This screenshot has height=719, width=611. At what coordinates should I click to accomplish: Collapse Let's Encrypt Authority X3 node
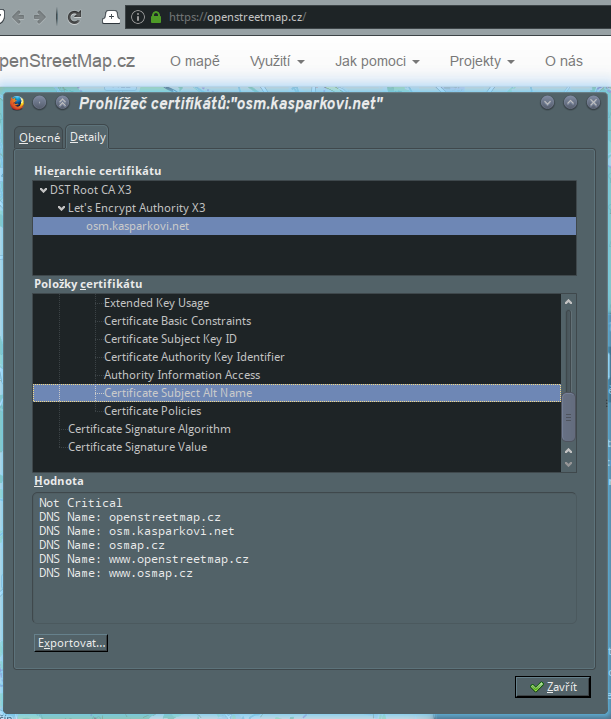click(x=61, y=208)
